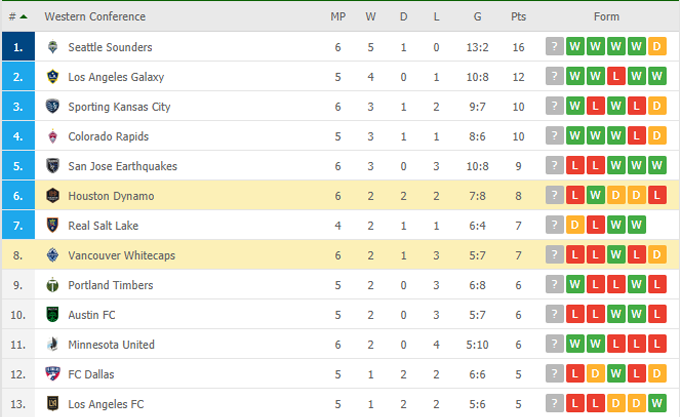Click the FC Dallas team logo
Viewport: 680px width, 417px height.
[x=53, y=375]
